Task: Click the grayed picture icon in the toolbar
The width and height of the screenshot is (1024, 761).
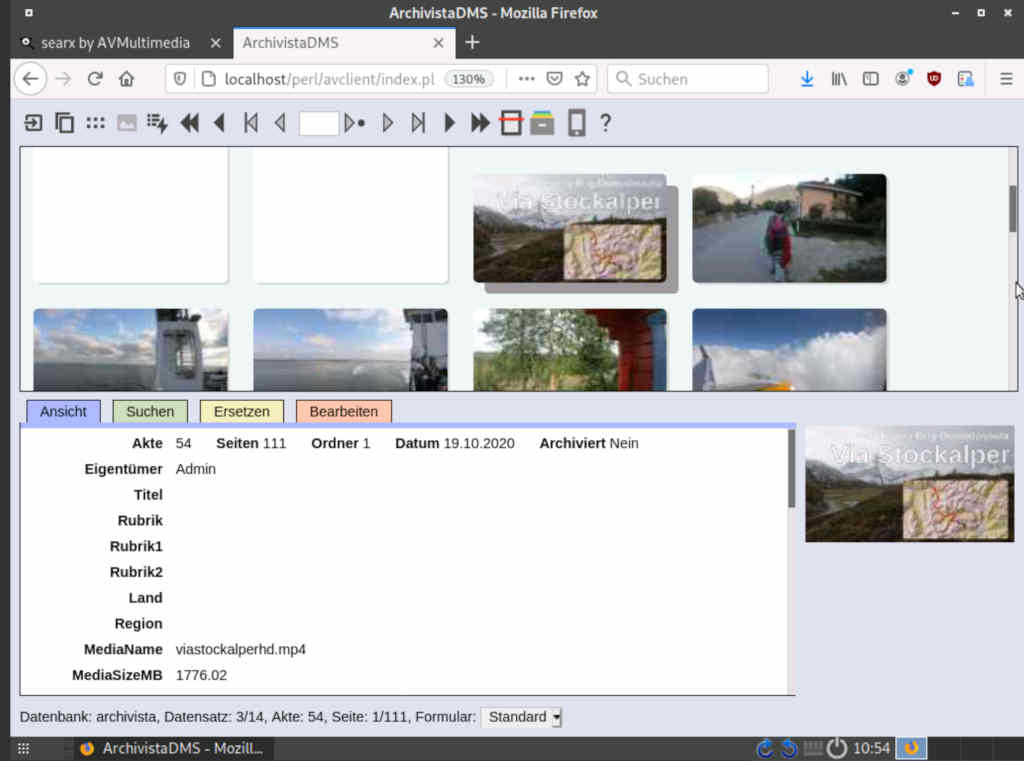Action: tap(127, 123)
